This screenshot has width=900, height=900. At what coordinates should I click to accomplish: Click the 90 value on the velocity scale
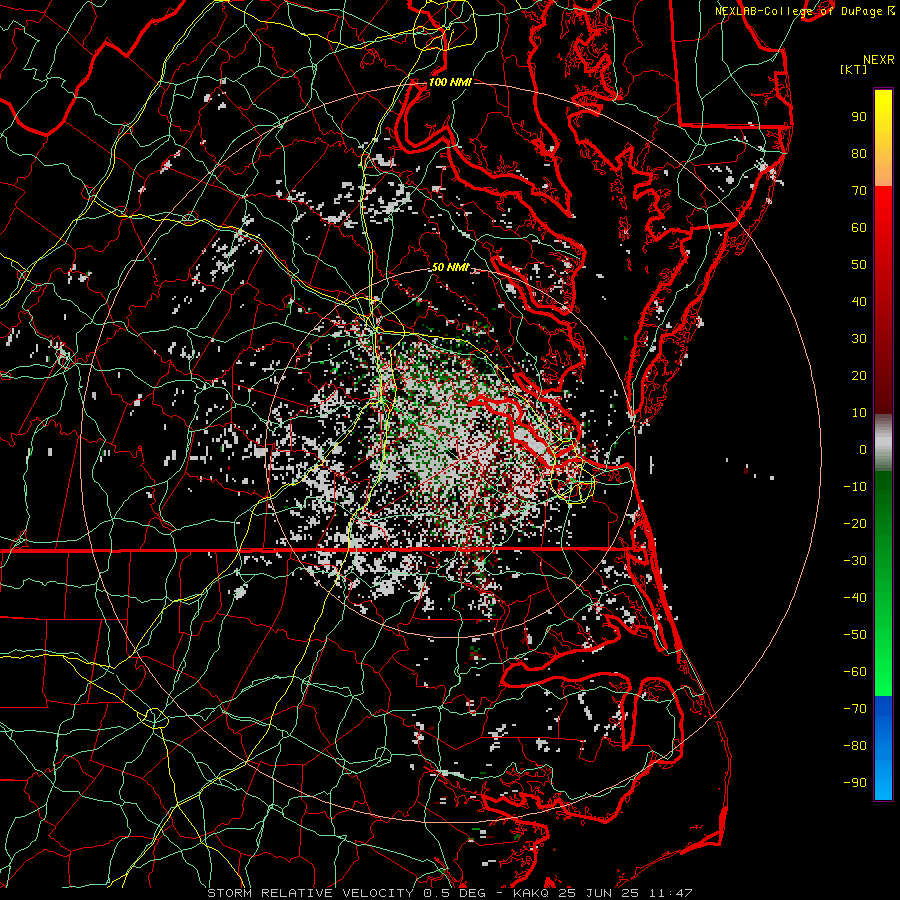click(859, 117)
